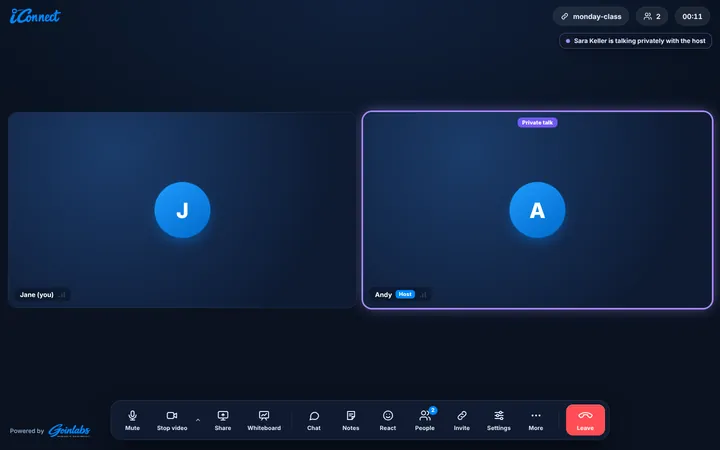This screenshot has width=720, height=450.
Task: Click the iConnect logo
Action: pos(35,16)
